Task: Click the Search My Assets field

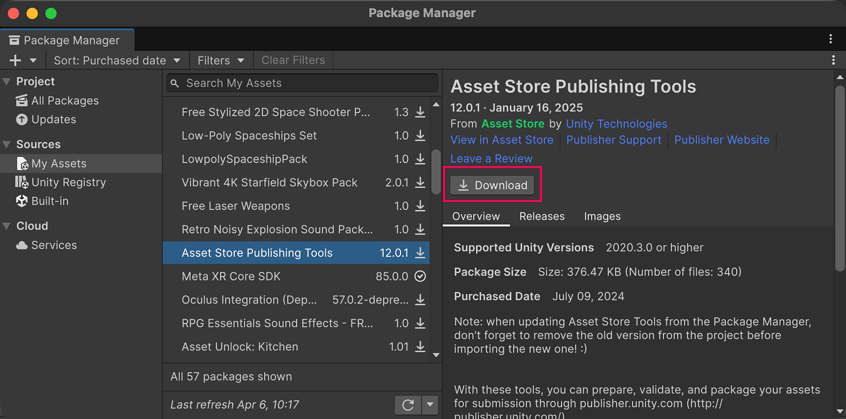Action: (x=302, y=83)
